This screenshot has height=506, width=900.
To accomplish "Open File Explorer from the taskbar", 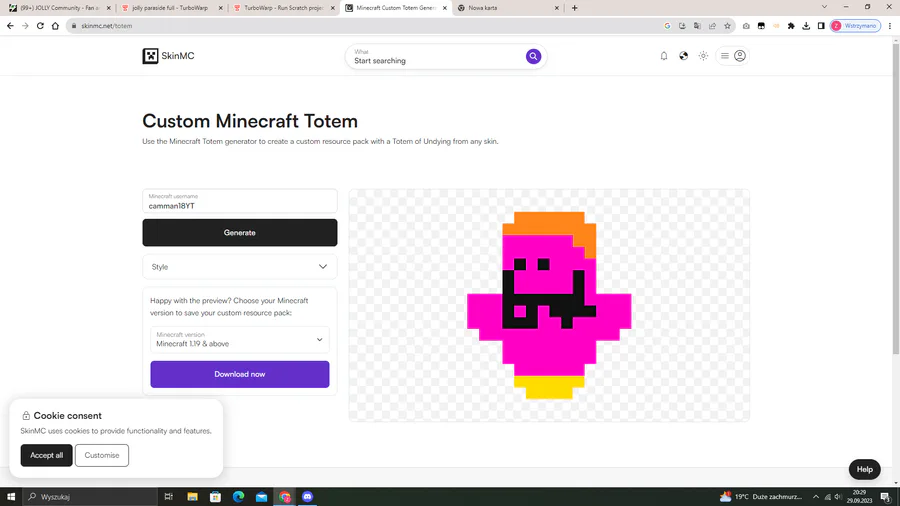I will pyautogui.click(x=192, y=497).
